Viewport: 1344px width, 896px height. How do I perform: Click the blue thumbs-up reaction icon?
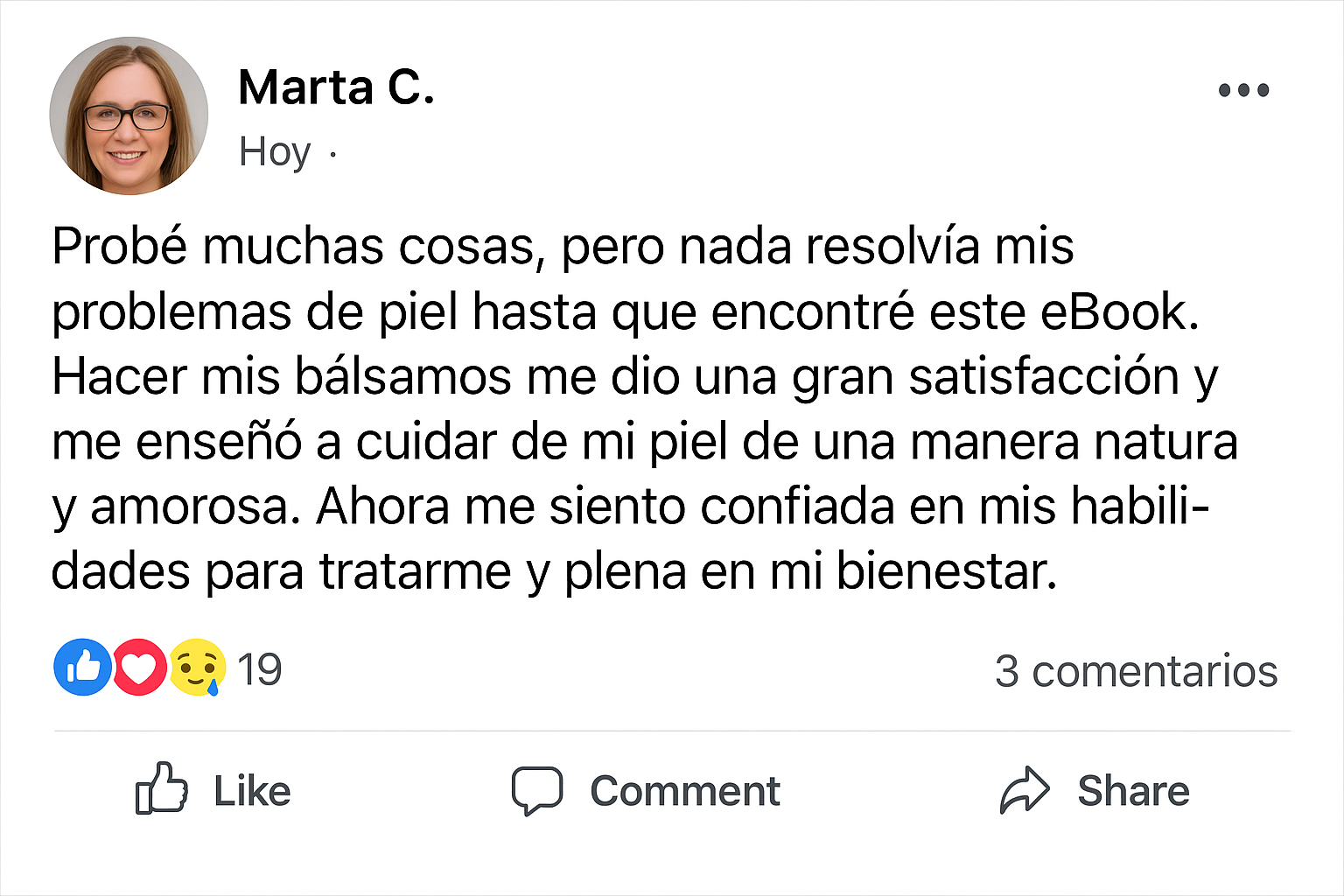pos(82,668)
